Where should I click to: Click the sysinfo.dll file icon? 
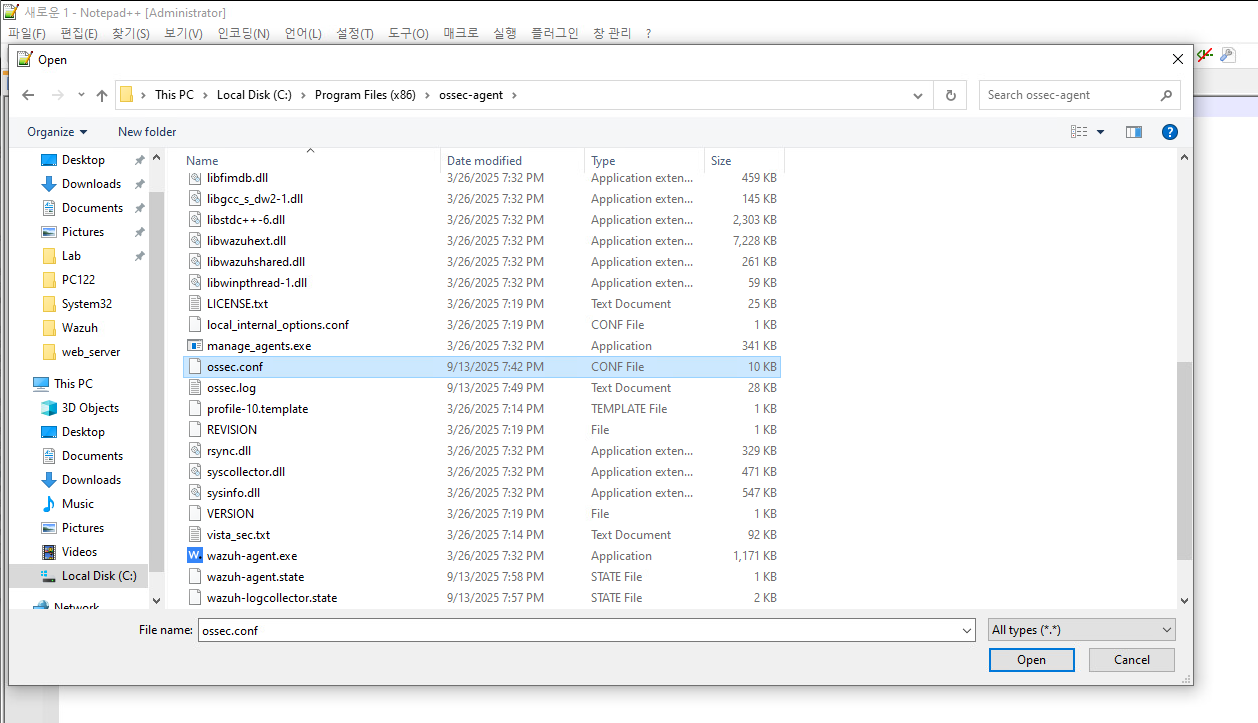pyautogui.click(x=195, y=493)
